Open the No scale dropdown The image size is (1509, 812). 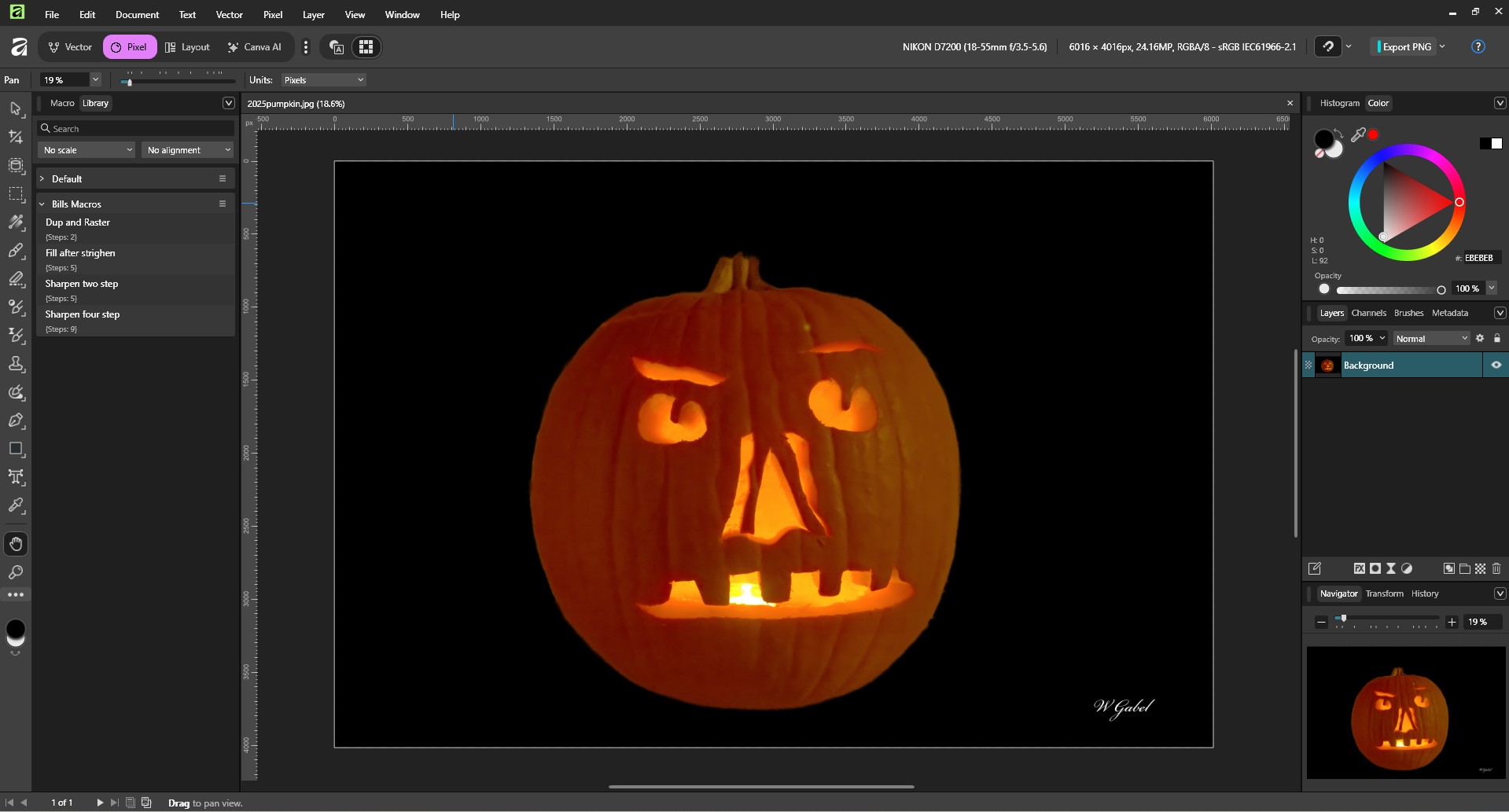tap(86, 150)
